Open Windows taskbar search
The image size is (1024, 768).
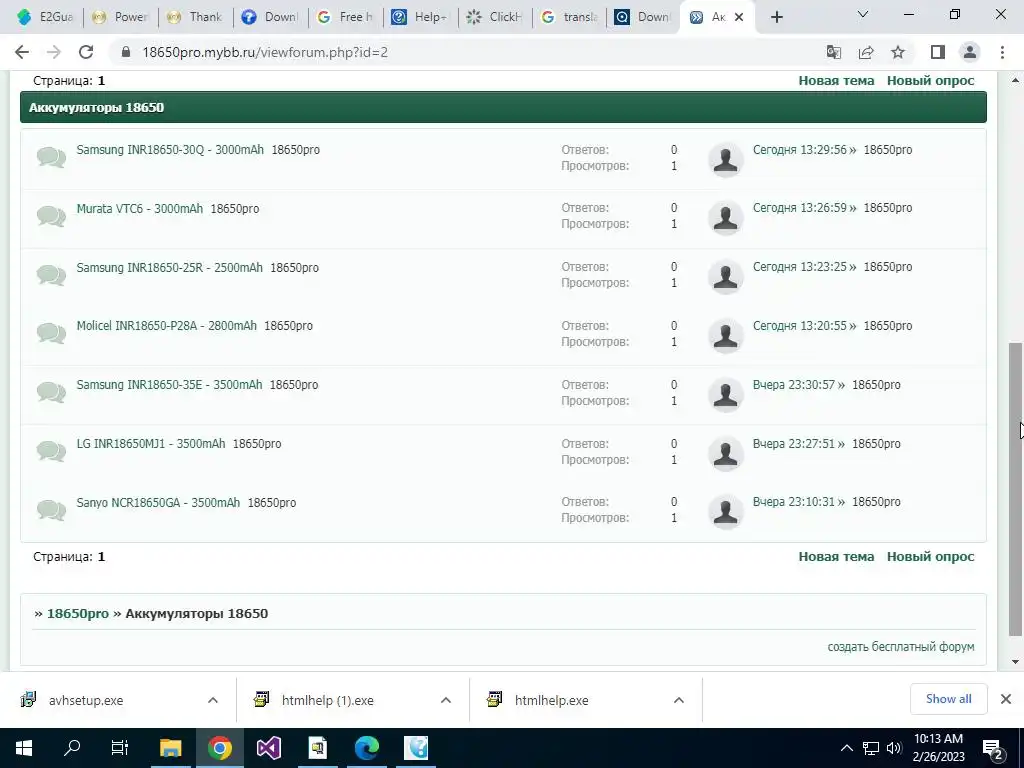[x=72, y=748]
